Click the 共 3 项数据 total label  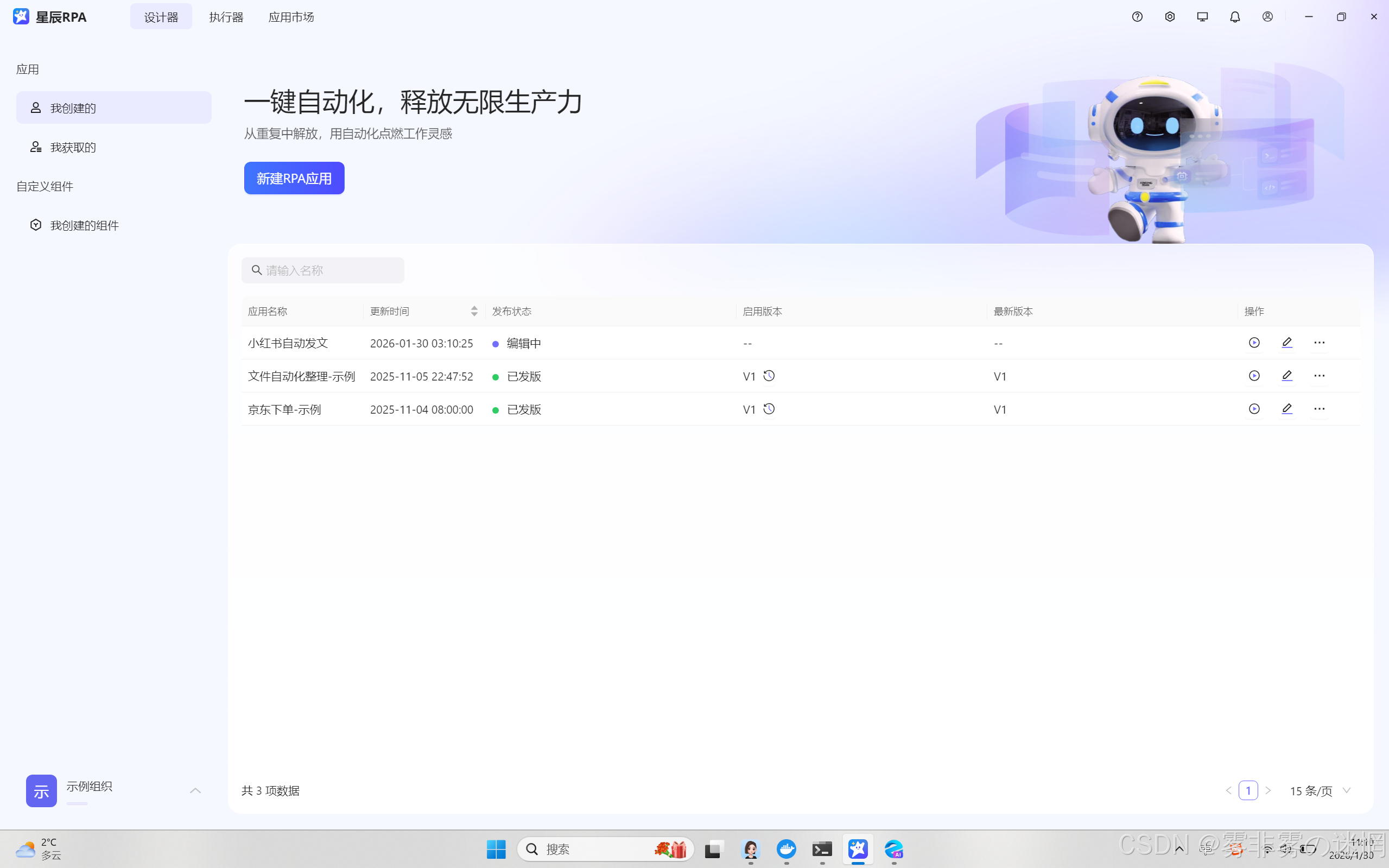coord(271,791)
